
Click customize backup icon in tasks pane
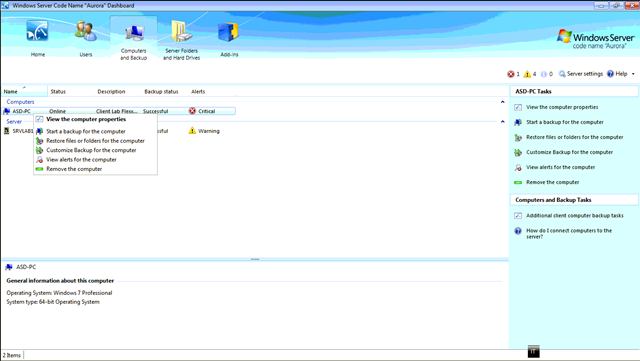(x=518, y=153)
